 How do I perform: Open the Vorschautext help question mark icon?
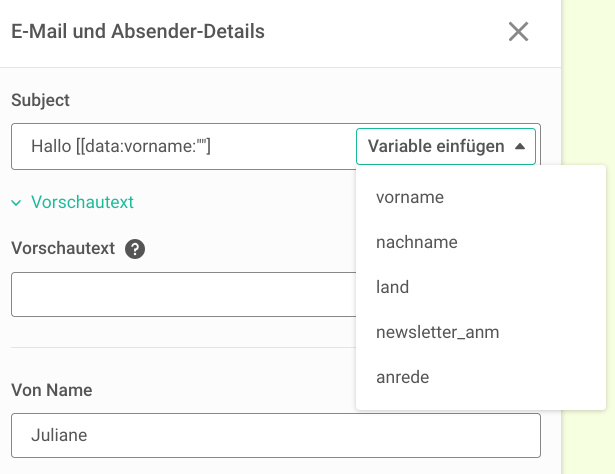[x=136, y=249]
